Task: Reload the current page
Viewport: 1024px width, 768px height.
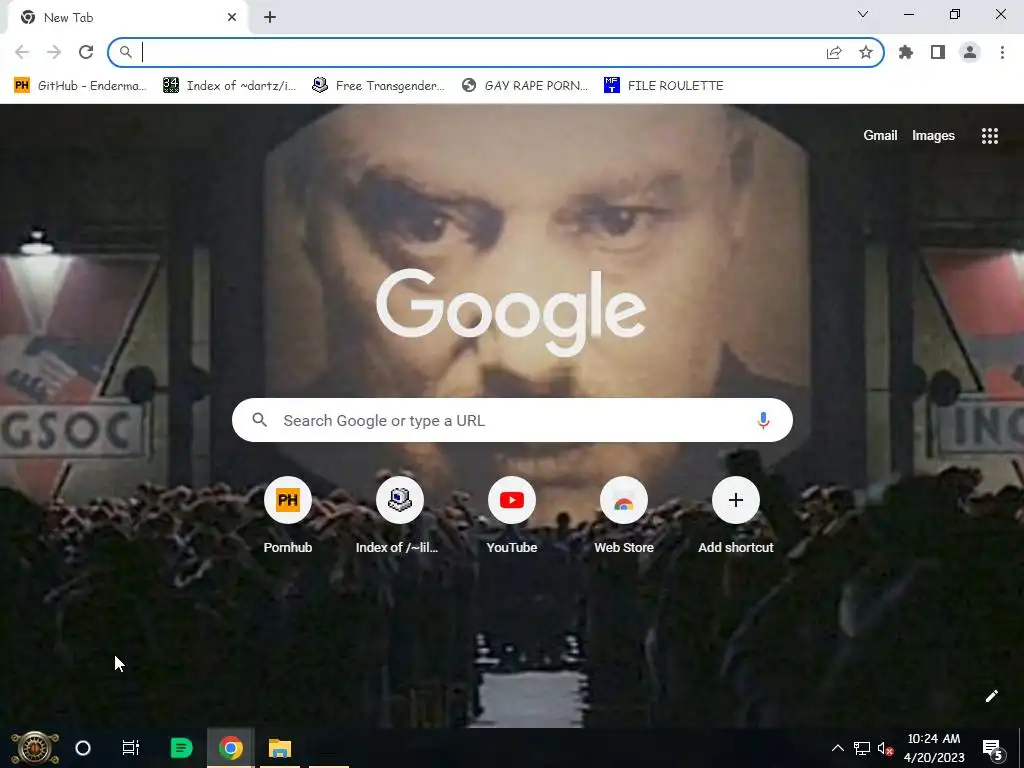Action: pyautogui.click(x=86, y=52)
